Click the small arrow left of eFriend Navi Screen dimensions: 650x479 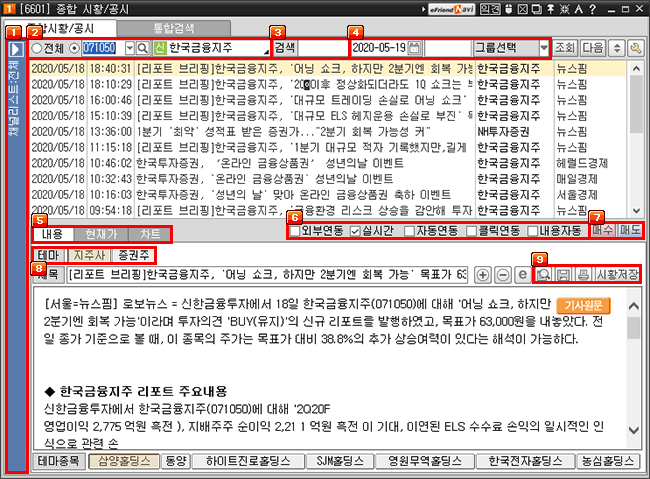point(423,9)
